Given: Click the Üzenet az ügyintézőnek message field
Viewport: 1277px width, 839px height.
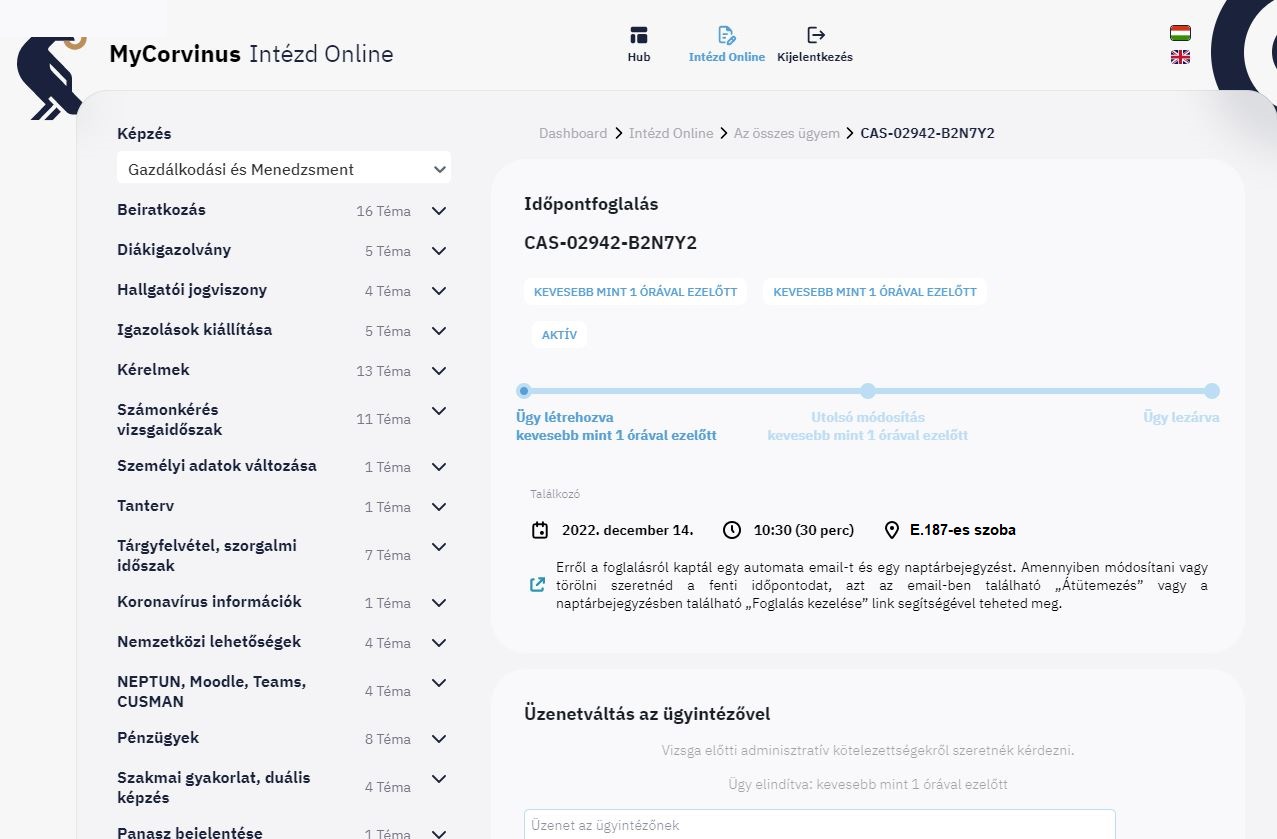Looking at the screenshot, I should coord(819,824).
